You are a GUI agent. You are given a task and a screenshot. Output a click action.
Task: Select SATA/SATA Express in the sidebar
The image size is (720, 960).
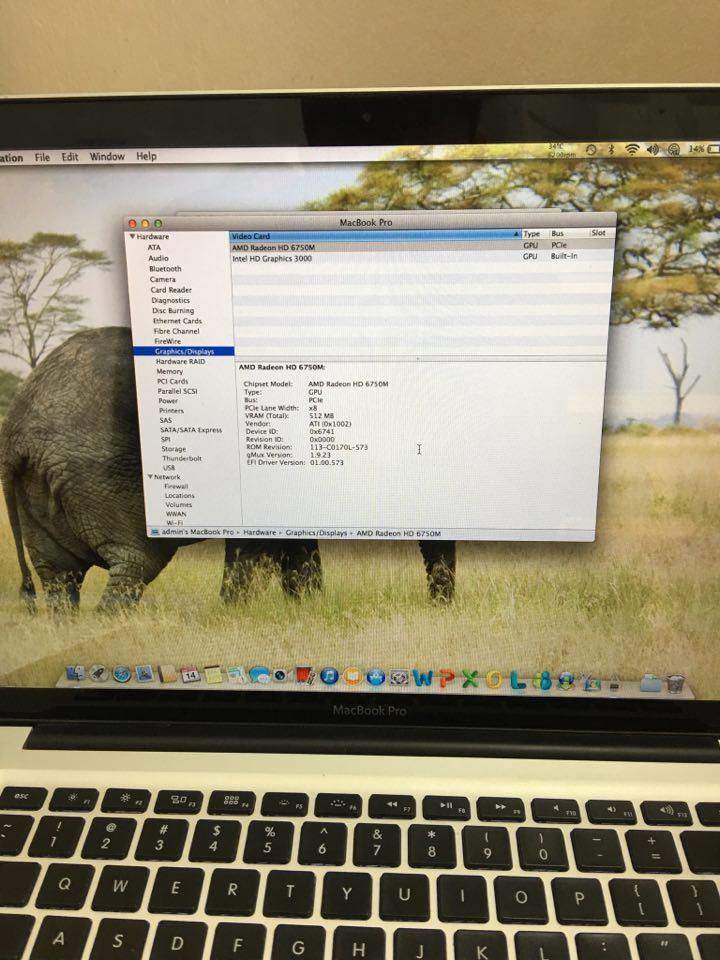[191, 430]
